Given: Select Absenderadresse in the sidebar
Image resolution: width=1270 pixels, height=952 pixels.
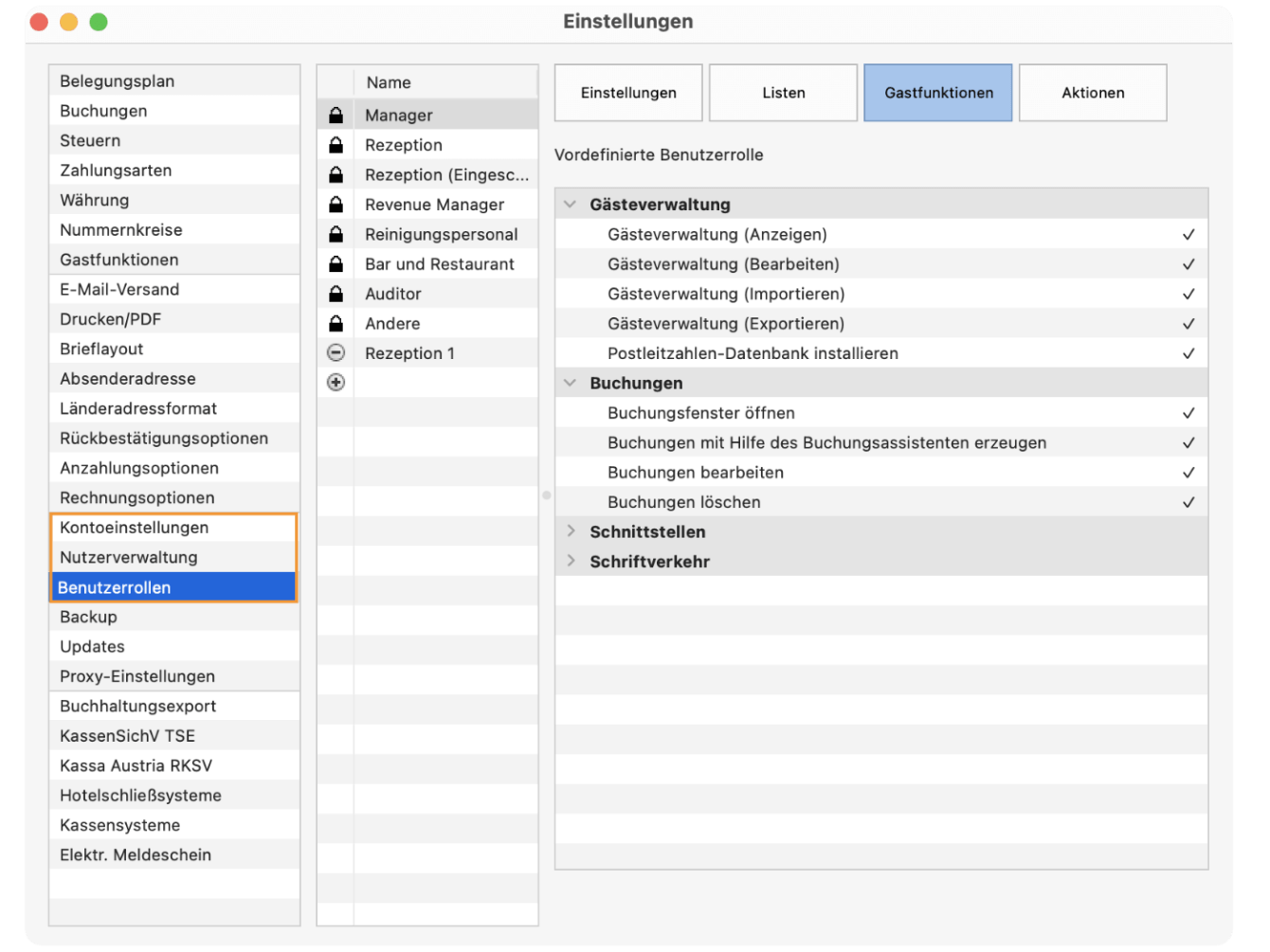Looking at the screenshot, I should click(x=174, y=379).
